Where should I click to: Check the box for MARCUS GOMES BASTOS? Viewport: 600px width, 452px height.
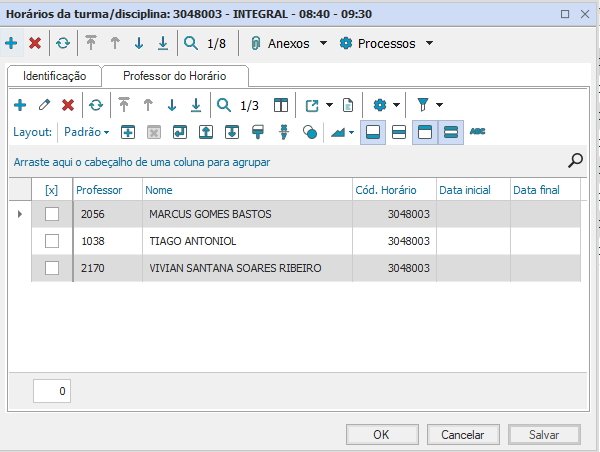click(52, 214)
